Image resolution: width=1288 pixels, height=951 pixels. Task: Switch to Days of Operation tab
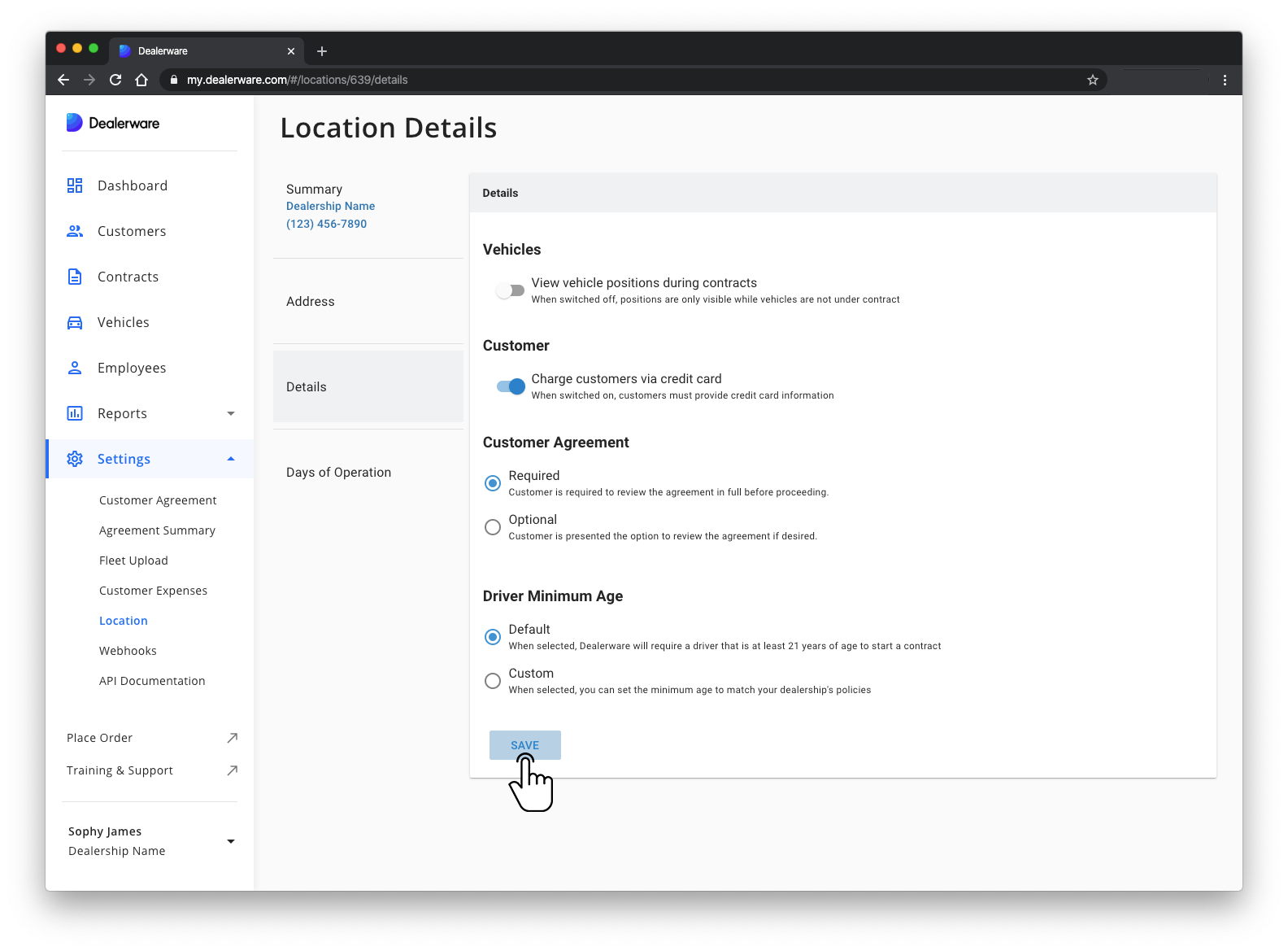coord(368,472)
